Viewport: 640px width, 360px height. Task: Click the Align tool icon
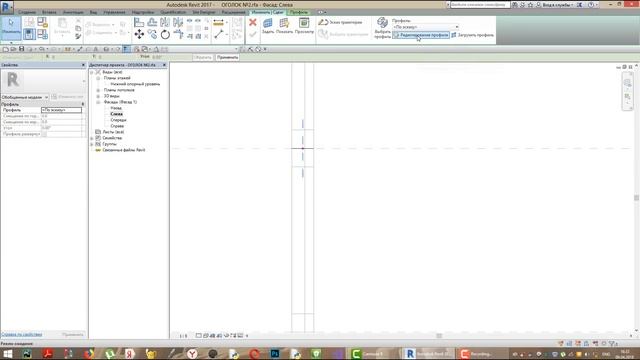[139, 22]
